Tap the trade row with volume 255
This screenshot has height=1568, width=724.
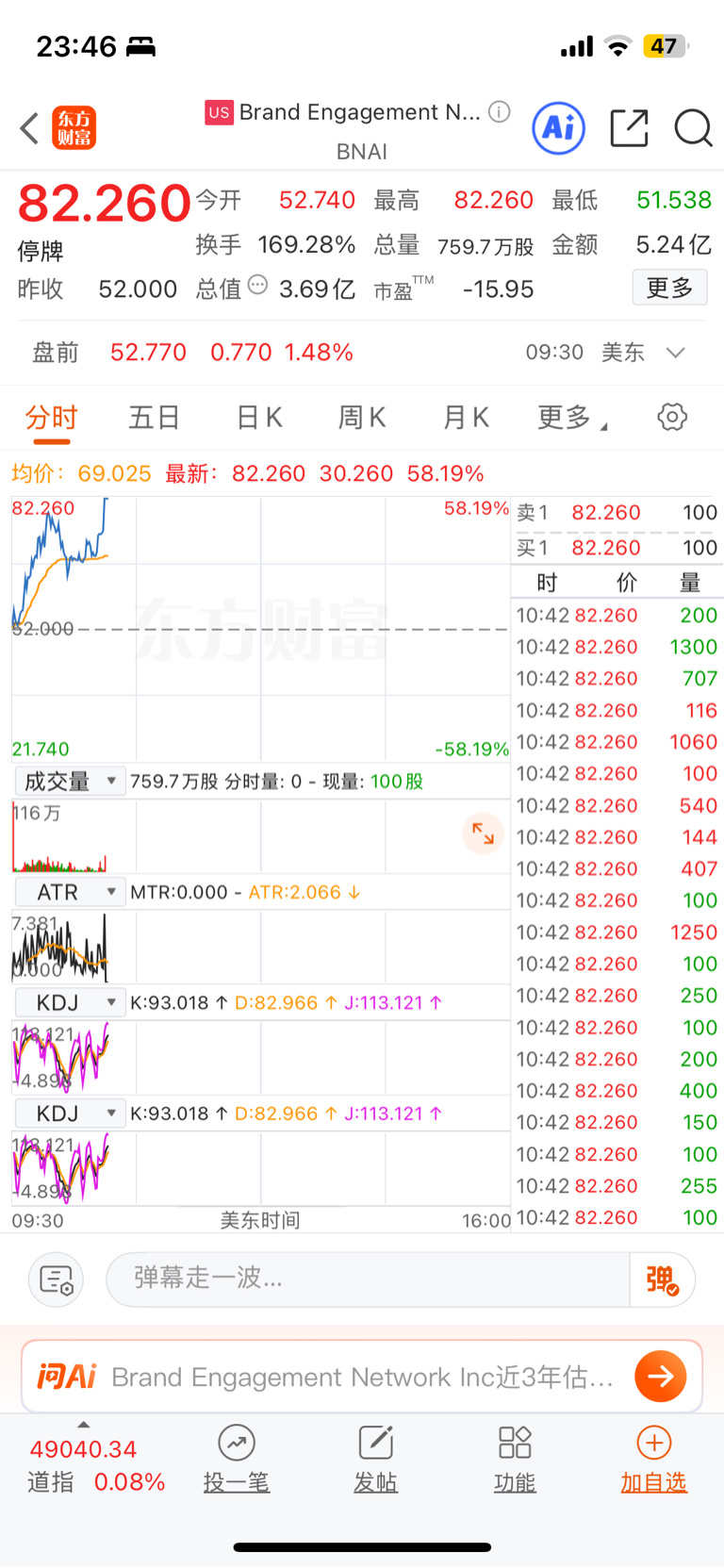(617, 1186)
